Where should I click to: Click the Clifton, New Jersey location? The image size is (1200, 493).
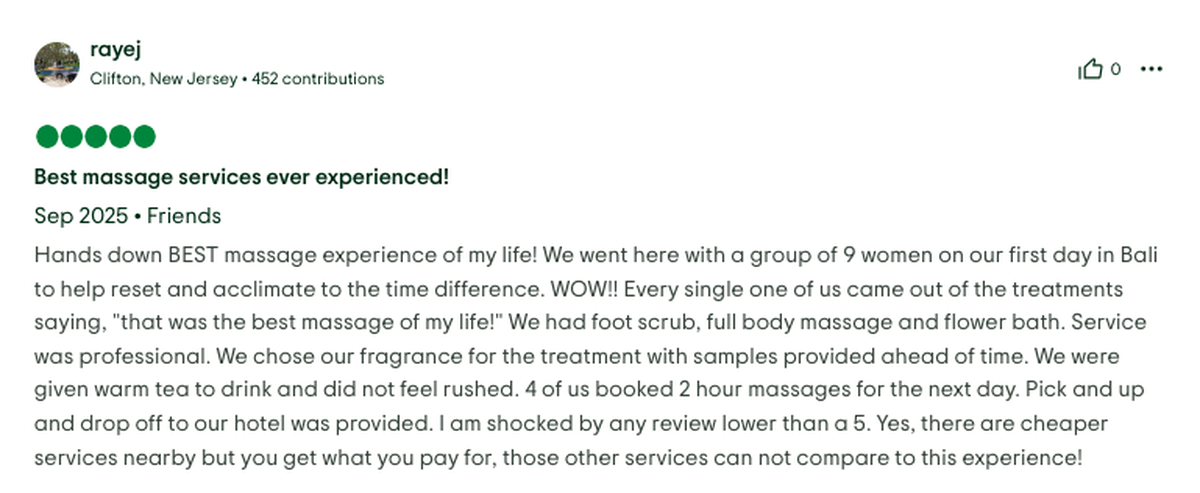click(x=164, y=78)
